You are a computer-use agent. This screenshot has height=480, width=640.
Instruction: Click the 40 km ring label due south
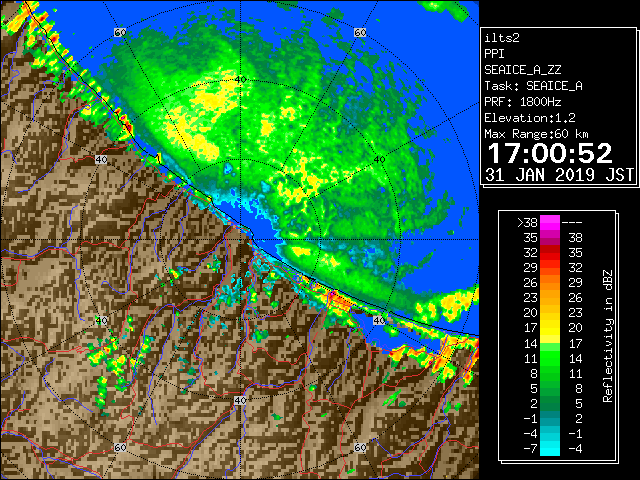click(x=240, y=400)
